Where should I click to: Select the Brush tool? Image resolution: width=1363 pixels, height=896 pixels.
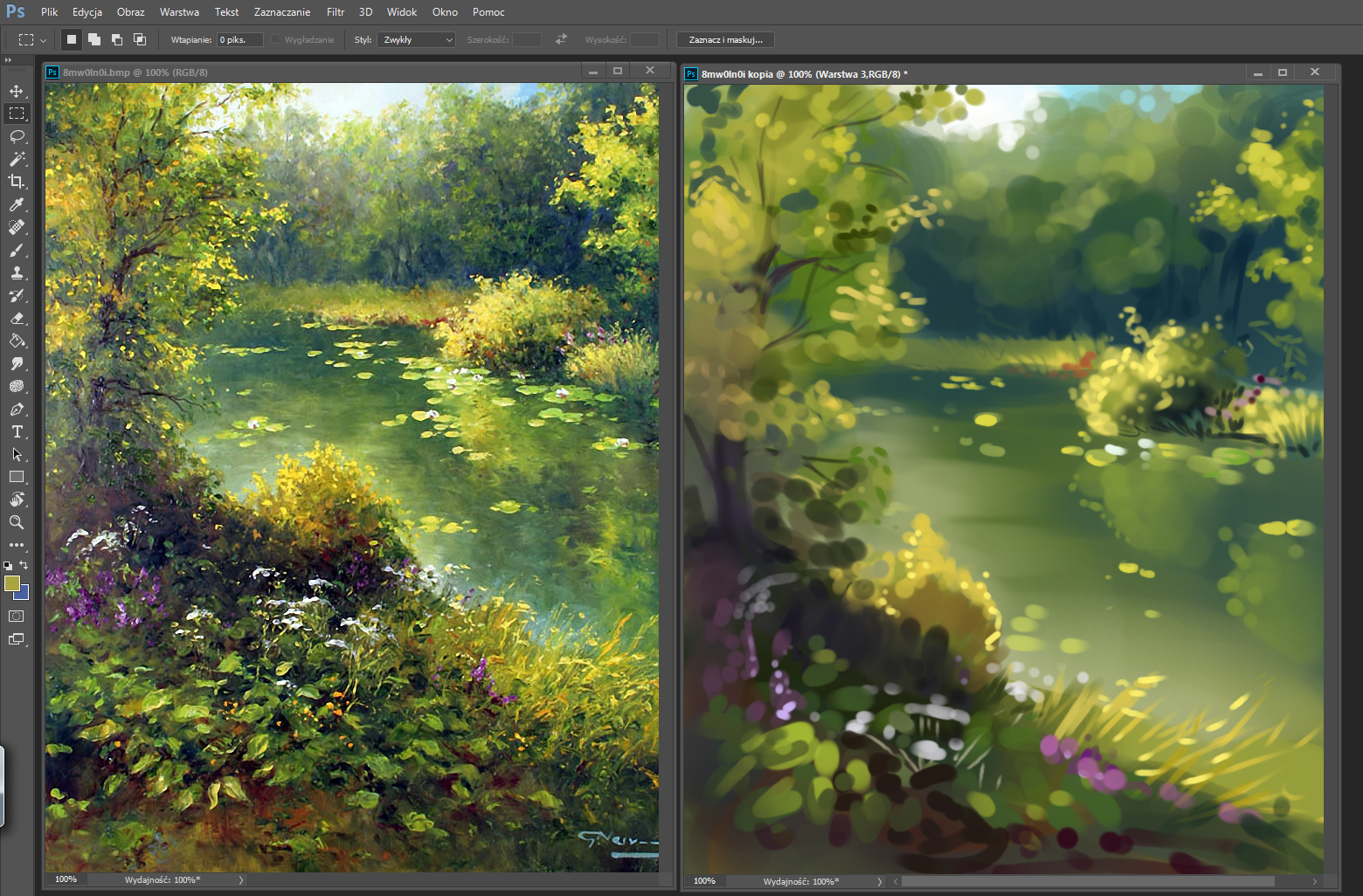point(17,250)
